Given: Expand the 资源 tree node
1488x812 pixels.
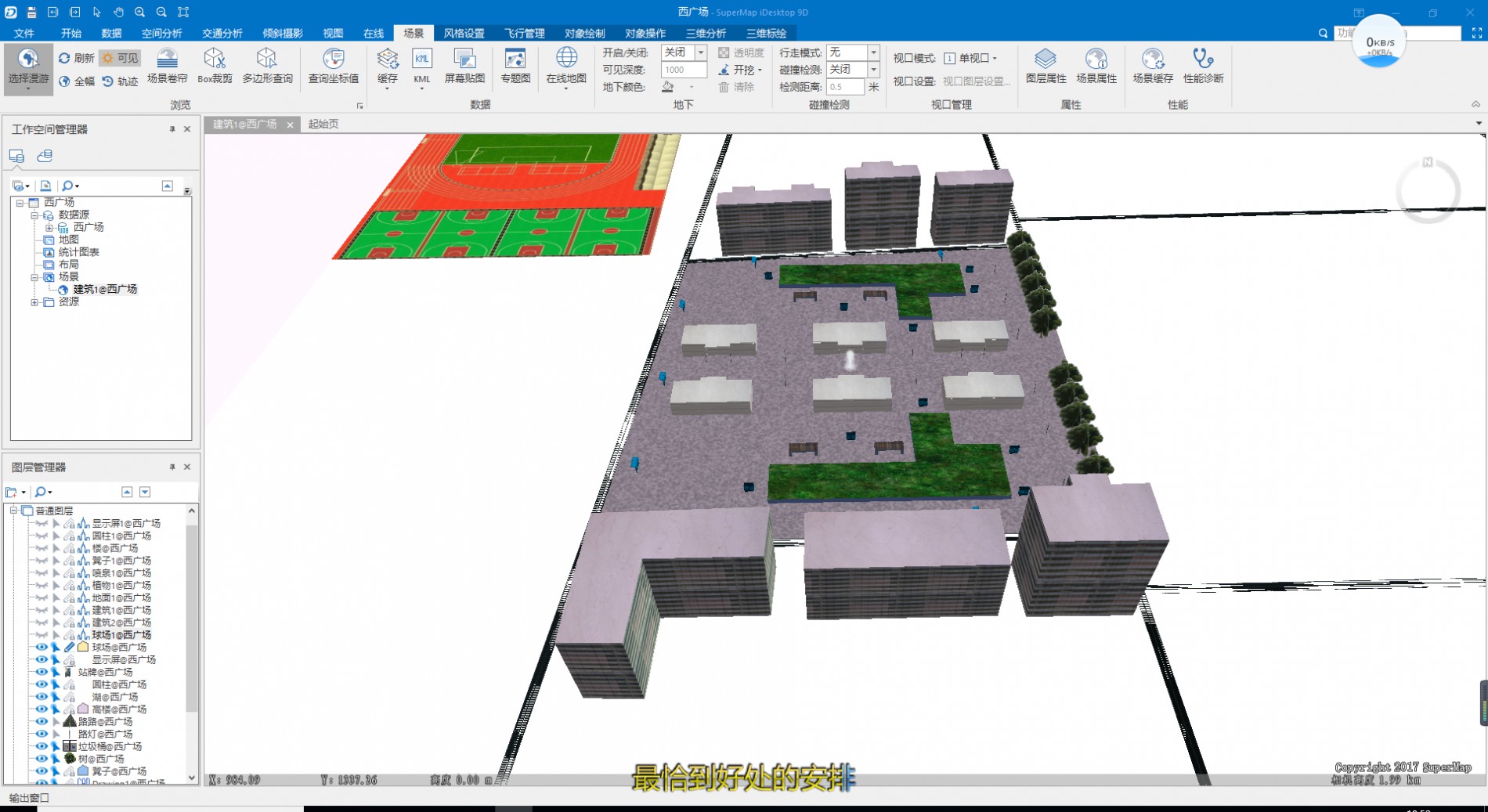Looking at the screenshot, I should point(34,302).
